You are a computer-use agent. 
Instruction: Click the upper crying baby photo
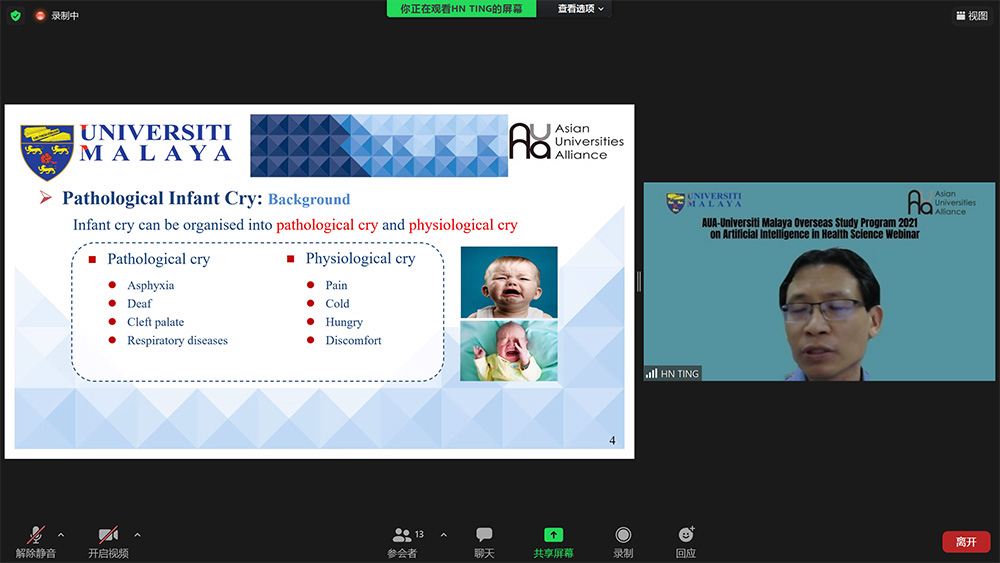pyautogui.click(x=509, y=282)
